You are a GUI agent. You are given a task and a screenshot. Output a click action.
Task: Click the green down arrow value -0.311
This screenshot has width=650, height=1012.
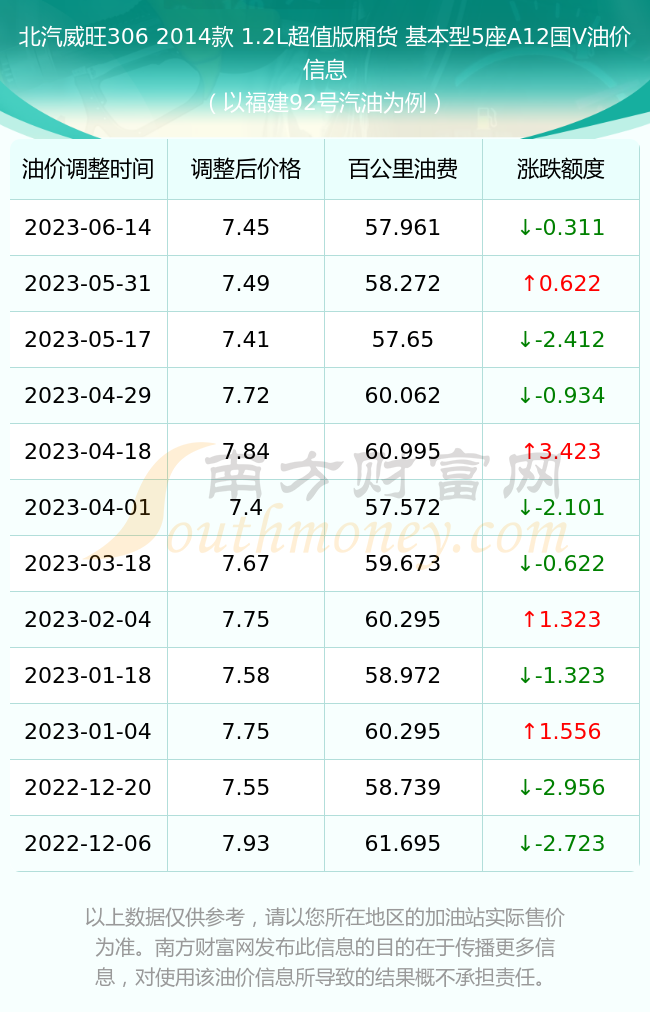[561, 227]
